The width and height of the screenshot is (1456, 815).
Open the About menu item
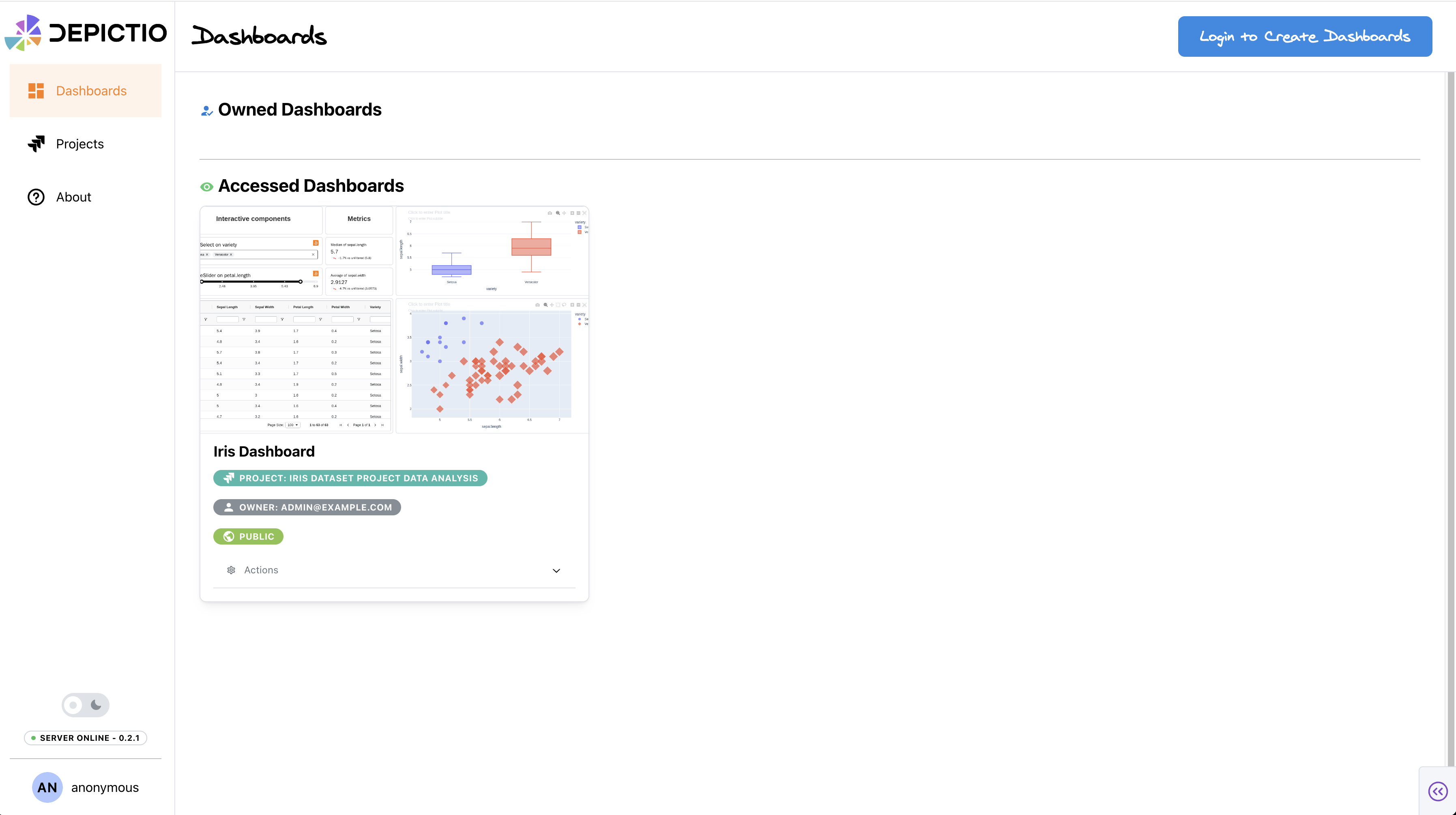[73, 197]
